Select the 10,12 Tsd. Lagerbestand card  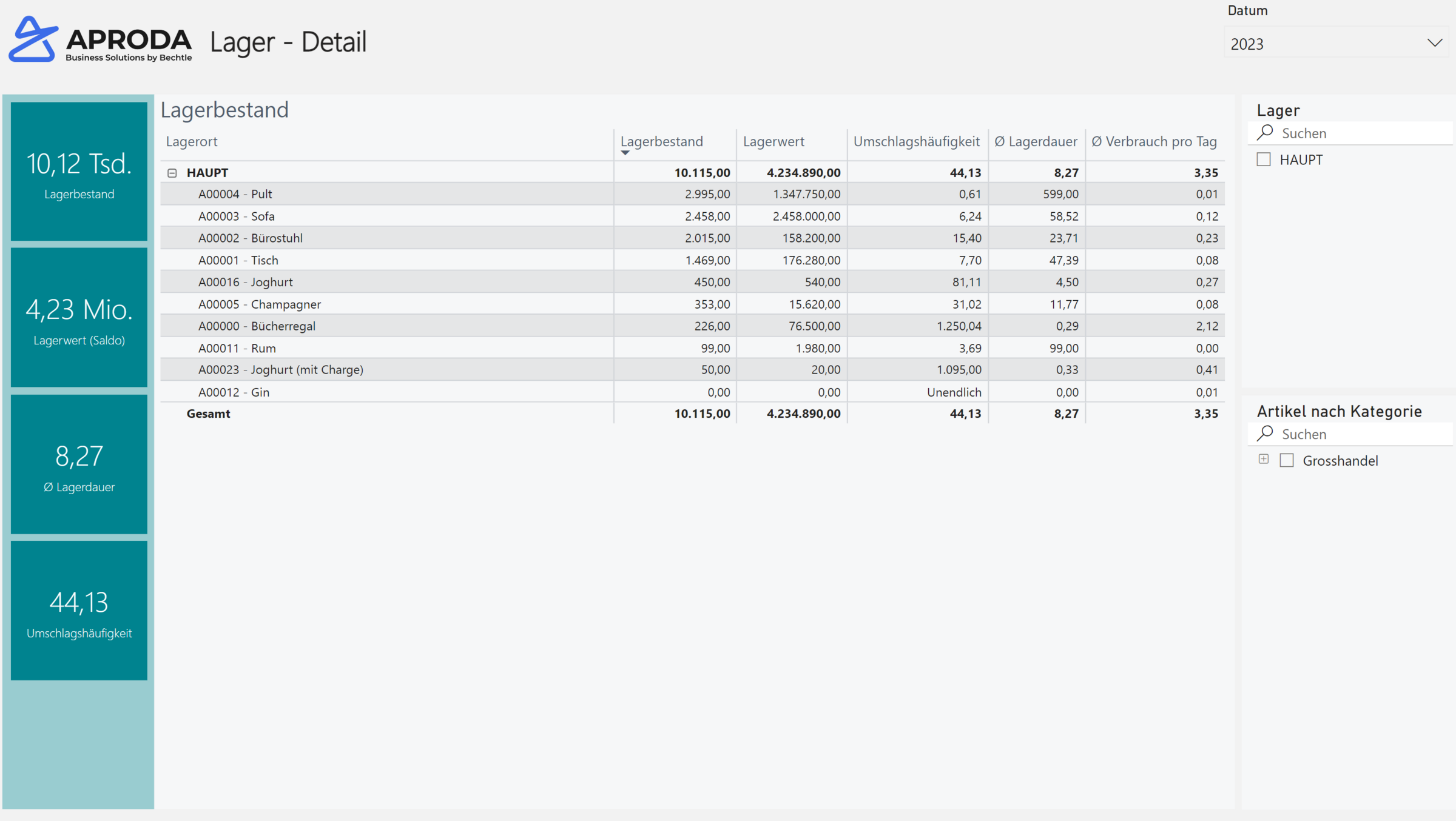(x=79, y=172)
